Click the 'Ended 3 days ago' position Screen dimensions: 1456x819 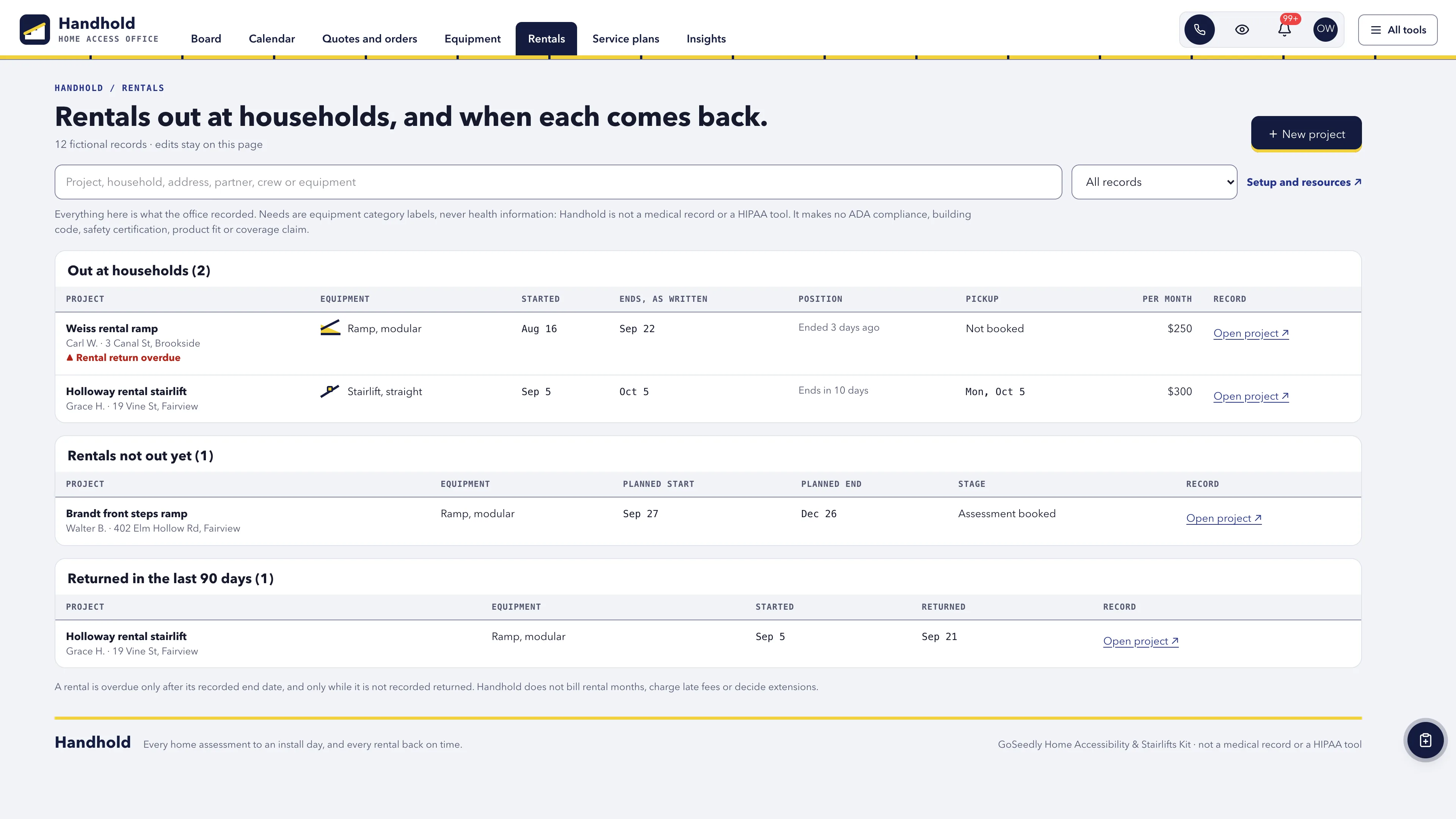[839, 327]
